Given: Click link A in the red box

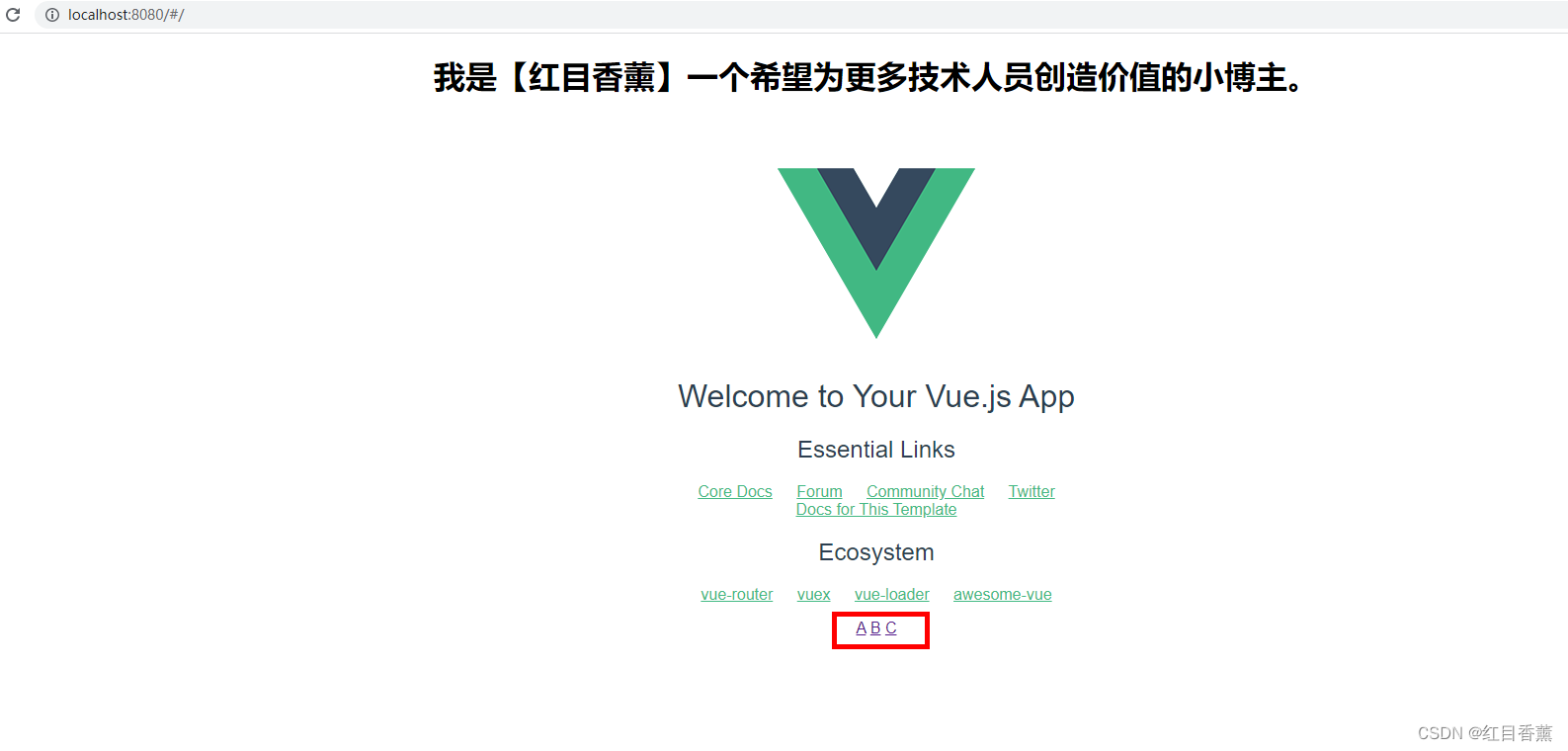Looking at the screenshot, I should (861, 627).
